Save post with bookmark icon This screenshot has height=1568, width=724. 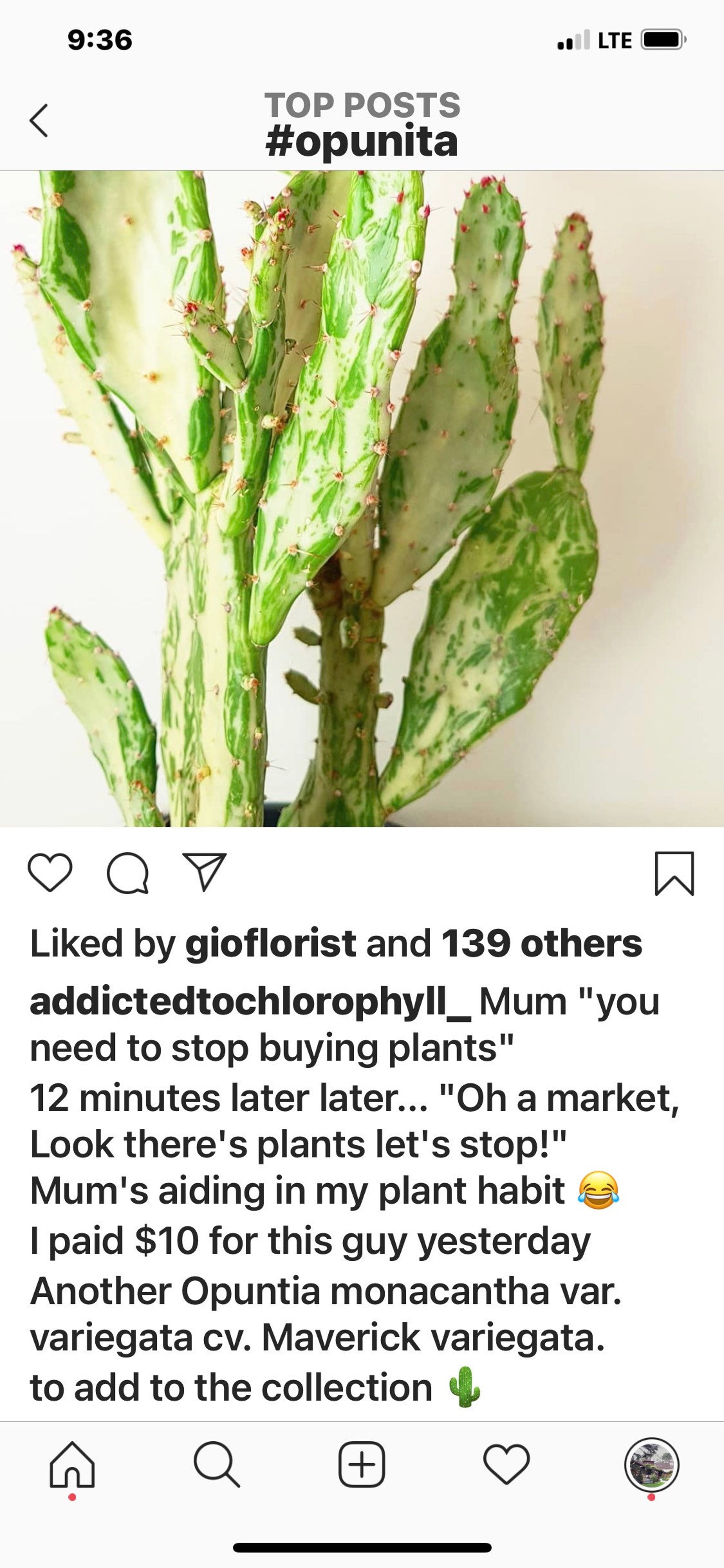pyautogui.click(x=674, y=874)
